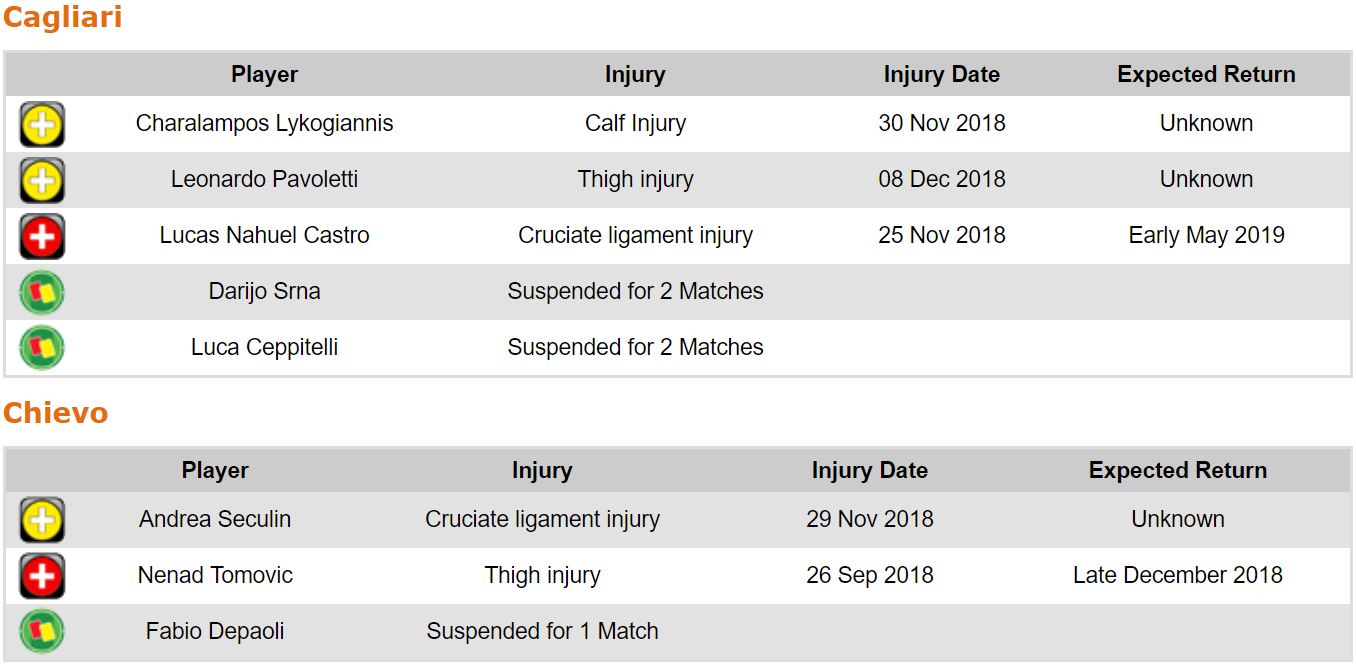Click the suspension card icon beside Darijo Srna
The height and width of the screenshot is (666, 1356).
point(42,293)
